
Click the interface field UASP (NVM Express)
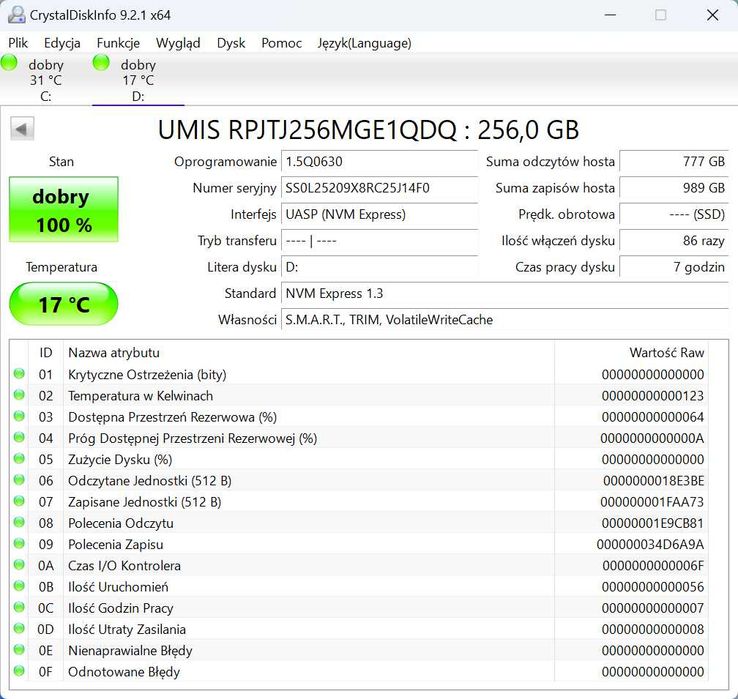click(379, 214)
